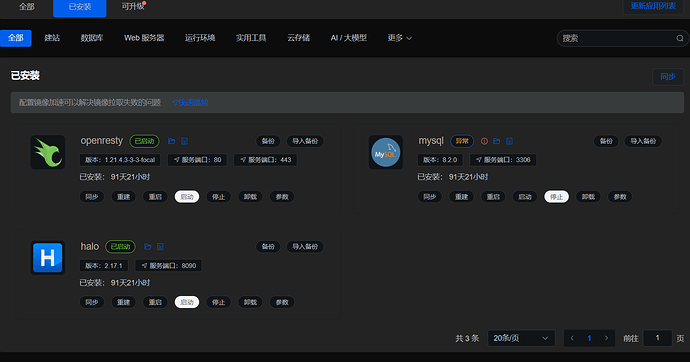The height and width of the screenshot is (362, 690).
Task: Stop mysql with the 停止 button
Action: [x=556, y=197]
